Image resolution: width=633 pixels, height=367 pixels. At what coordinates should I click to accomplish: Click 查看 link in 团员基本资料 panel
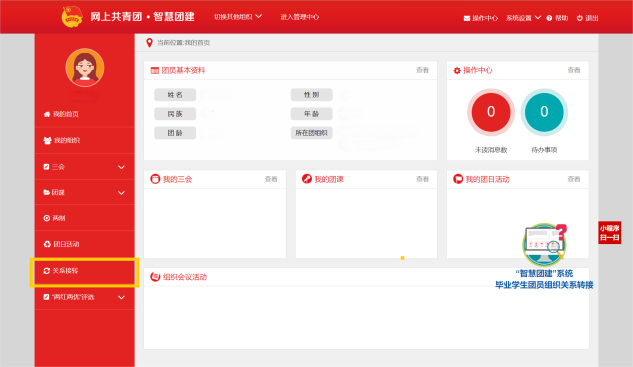pyautogui.click(x=422, y=70)
